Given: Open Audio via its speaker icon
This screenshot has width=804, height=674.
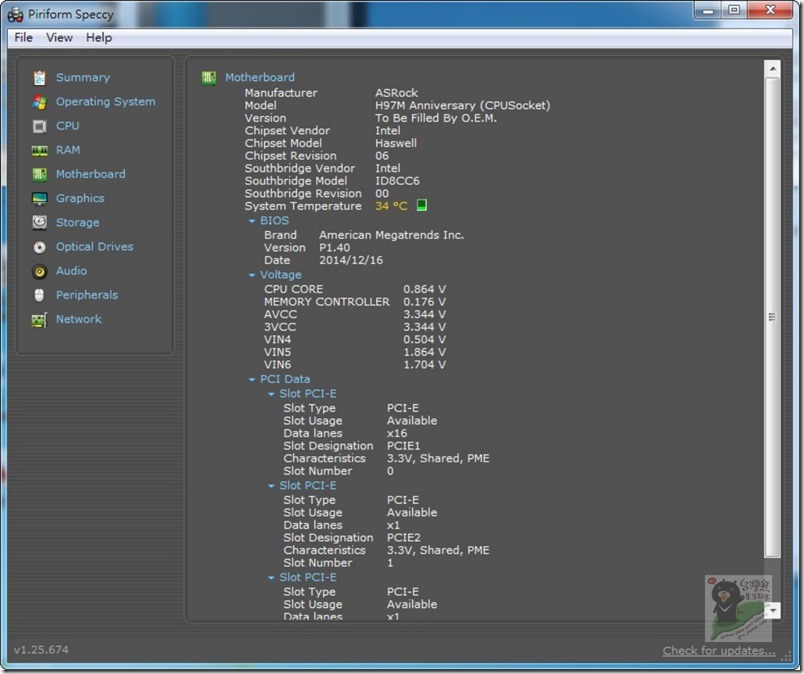Looking at the screenshot, I should 39,271.
